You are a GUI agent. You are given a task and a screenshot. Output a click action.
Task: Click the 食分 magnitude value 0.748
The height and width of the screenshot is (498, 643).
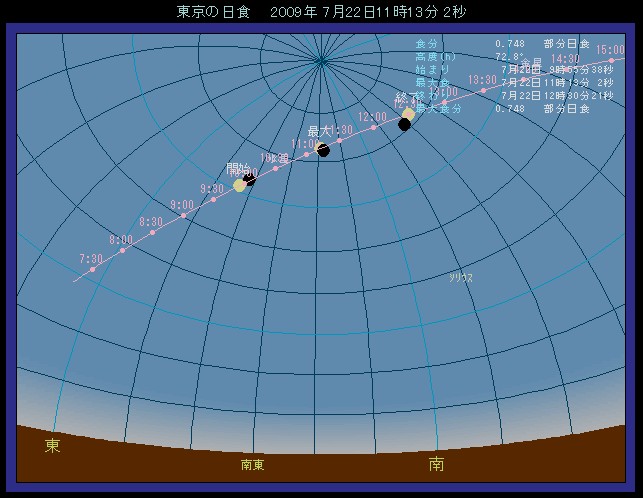point(508,45)
